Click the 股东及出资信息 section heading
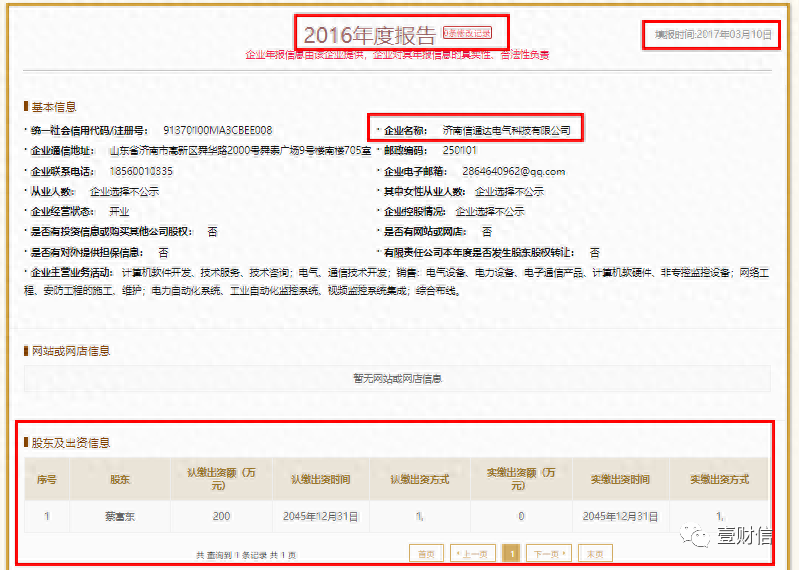799x570 pixels. click(x=71, y=443)
